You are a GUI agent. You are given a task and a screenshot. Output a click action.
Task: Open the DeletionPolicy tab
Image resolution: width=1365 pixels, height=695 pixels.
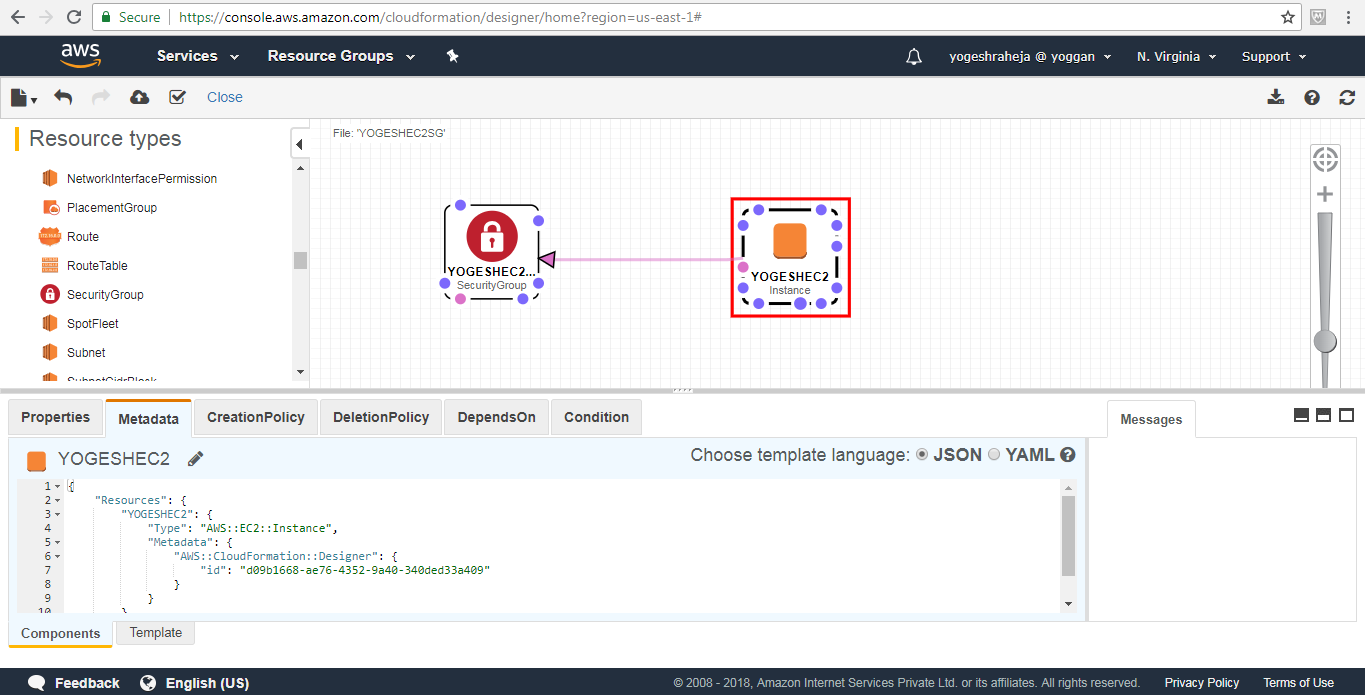[x=381, y=418]
